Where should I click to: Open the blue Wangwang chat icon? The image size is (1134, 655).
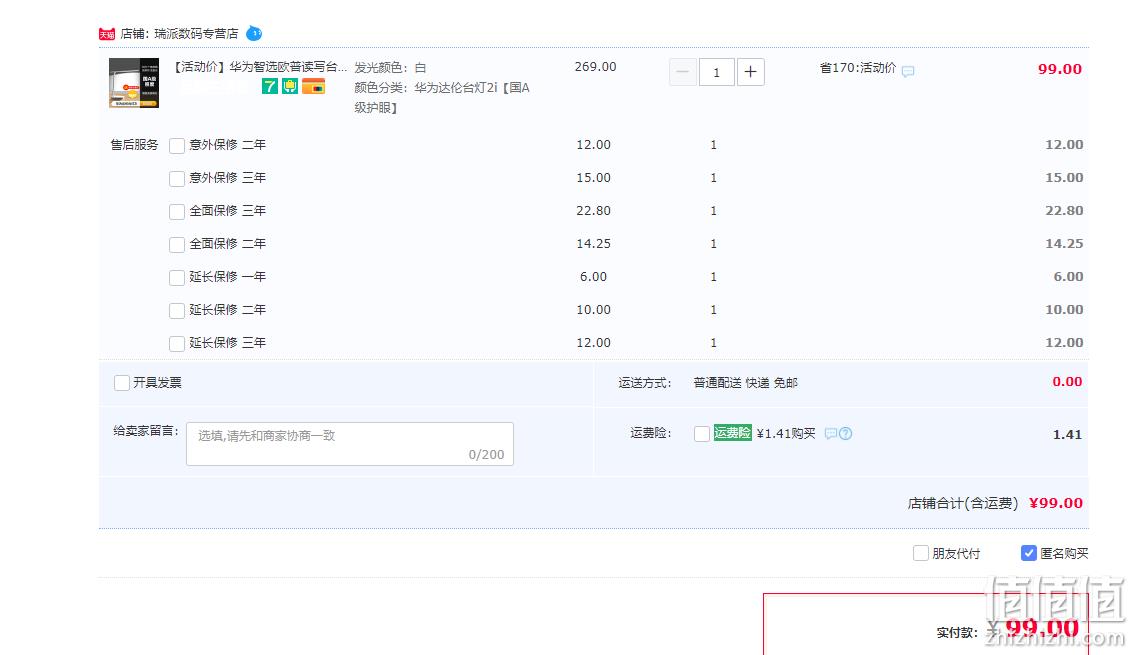pyautogui.click(x=254, y=33)
